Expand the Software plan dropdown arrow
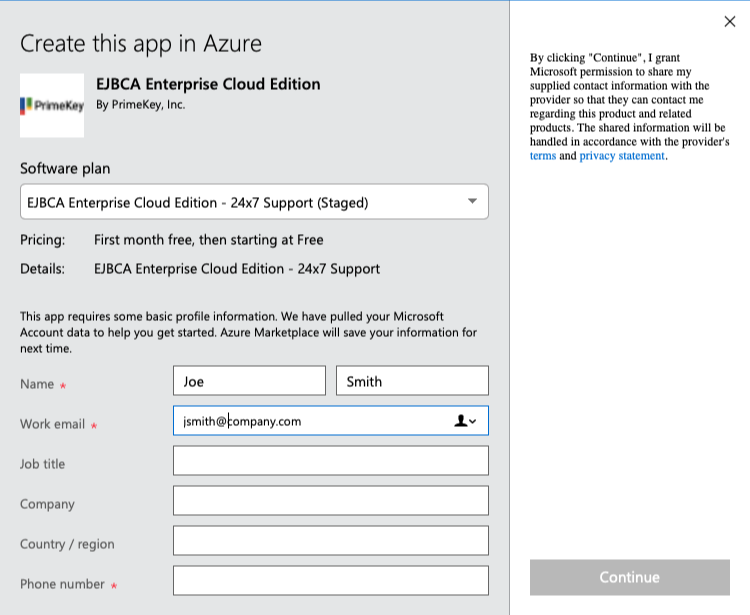750x615 pixels. click(472, 202)
